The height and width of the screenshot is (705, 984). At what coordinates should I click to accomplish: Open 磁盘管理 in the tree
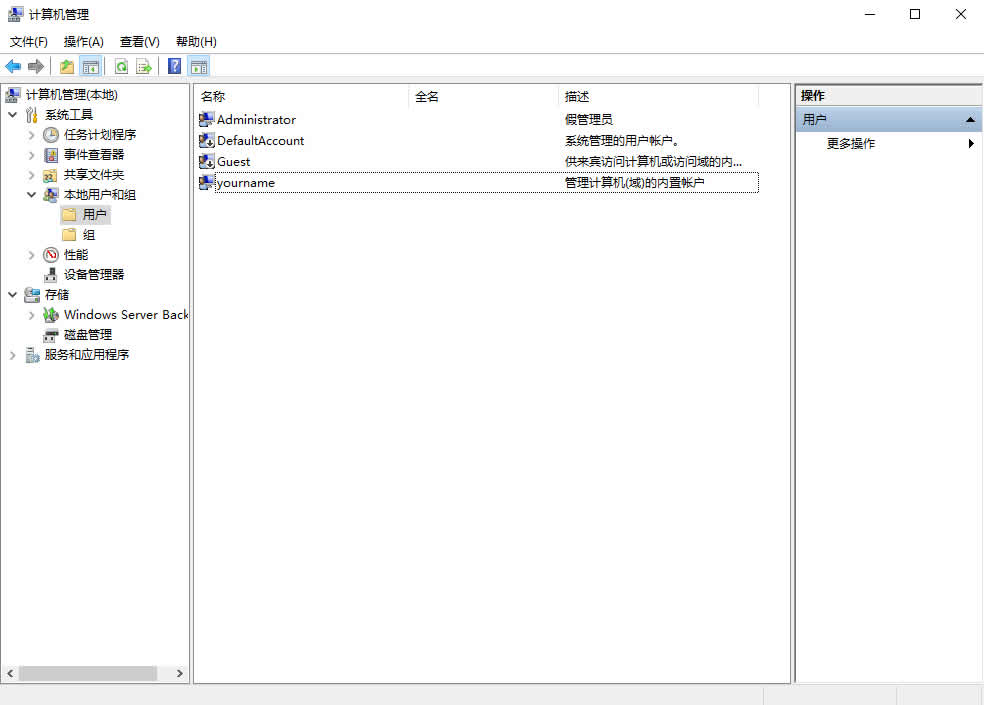[x=88, y=335]
